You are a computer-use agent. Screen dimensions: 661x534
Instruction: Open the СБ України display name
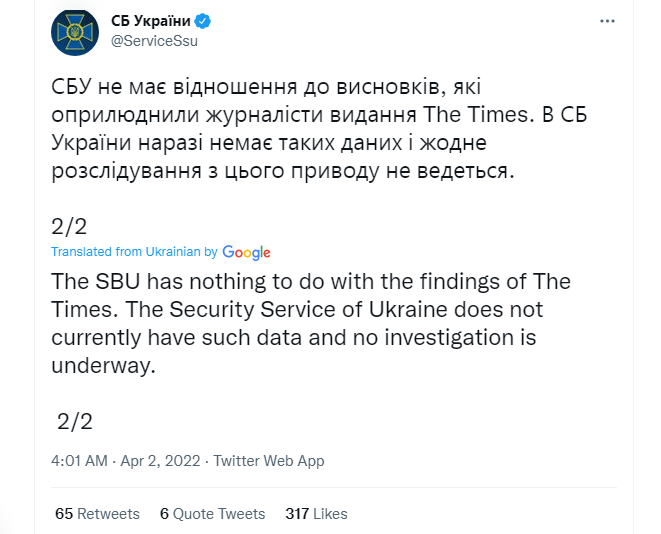152,21
